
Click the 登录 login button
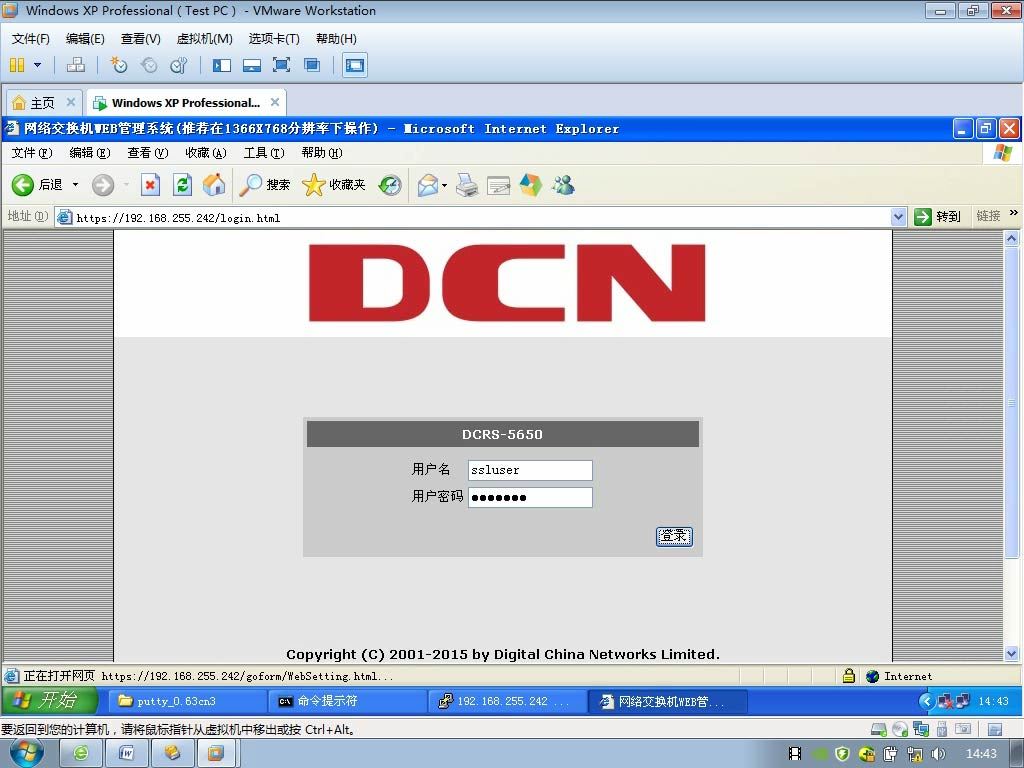tap(674, 536)
